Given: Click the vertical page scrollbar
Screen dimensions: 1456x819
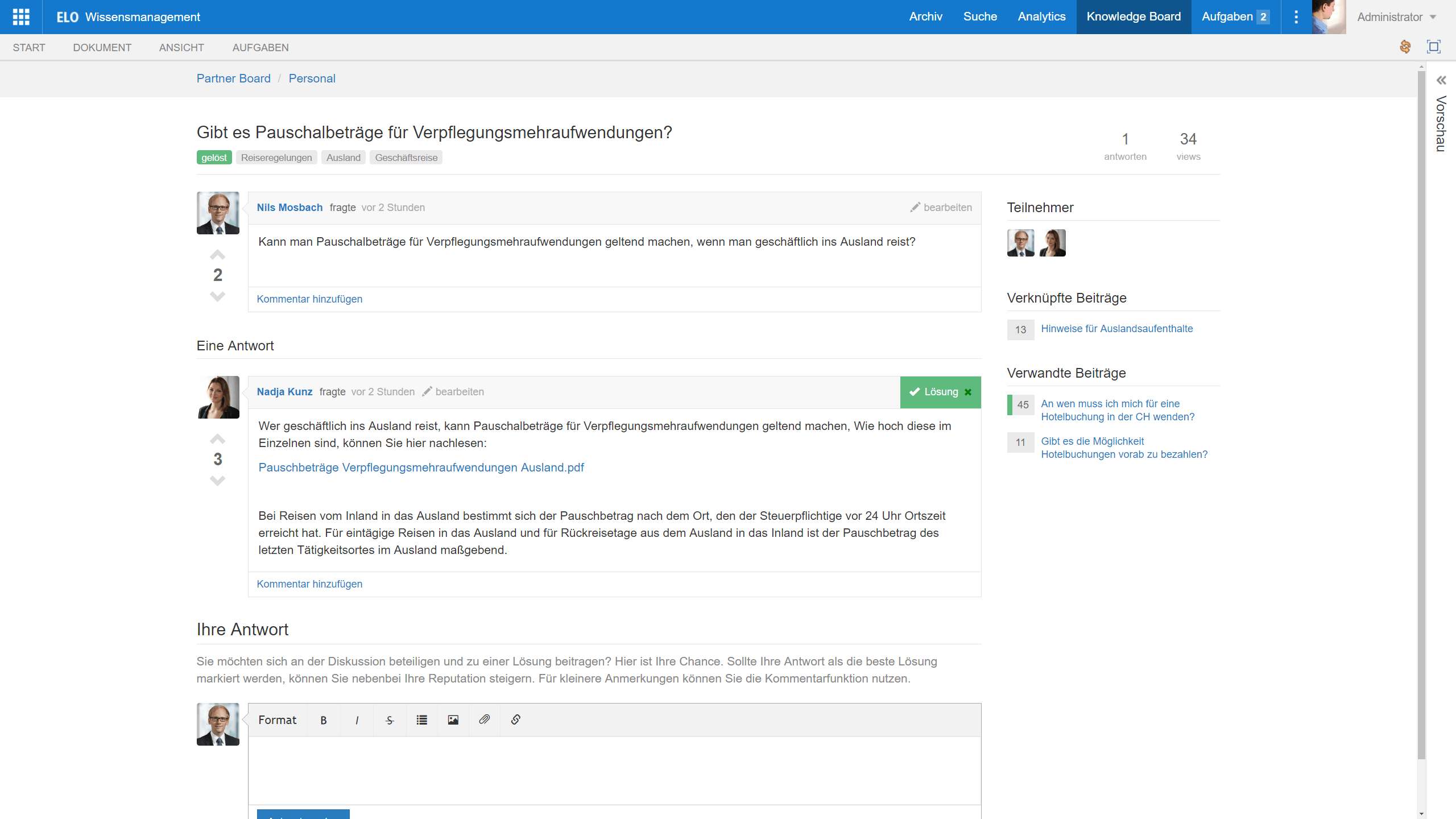Looking at the screenshot, I should (x=1421, y=415).
